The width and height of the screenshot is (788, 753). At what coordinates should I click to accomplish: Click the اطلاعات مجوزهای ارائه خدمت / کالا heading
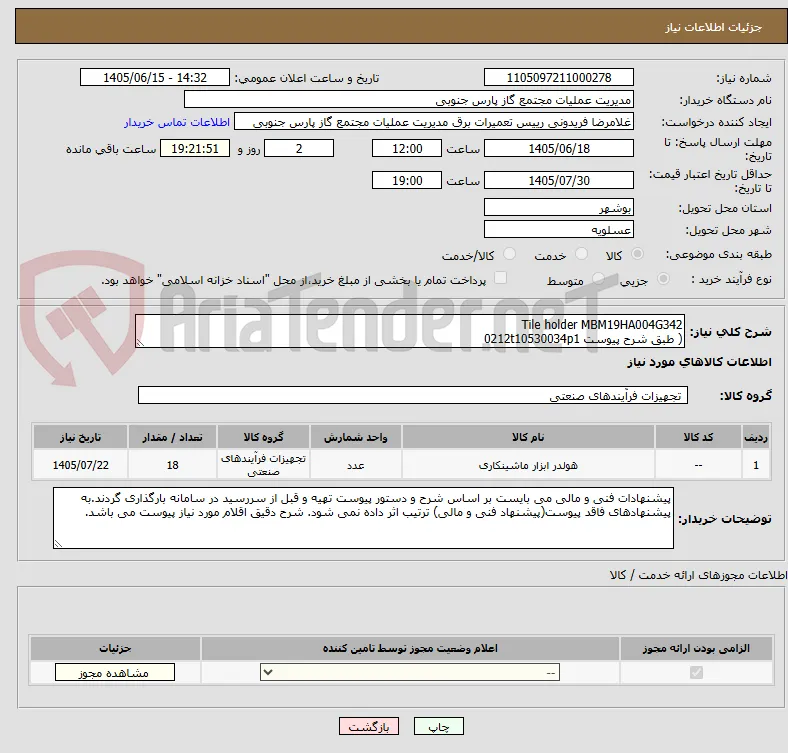point(698,575)
